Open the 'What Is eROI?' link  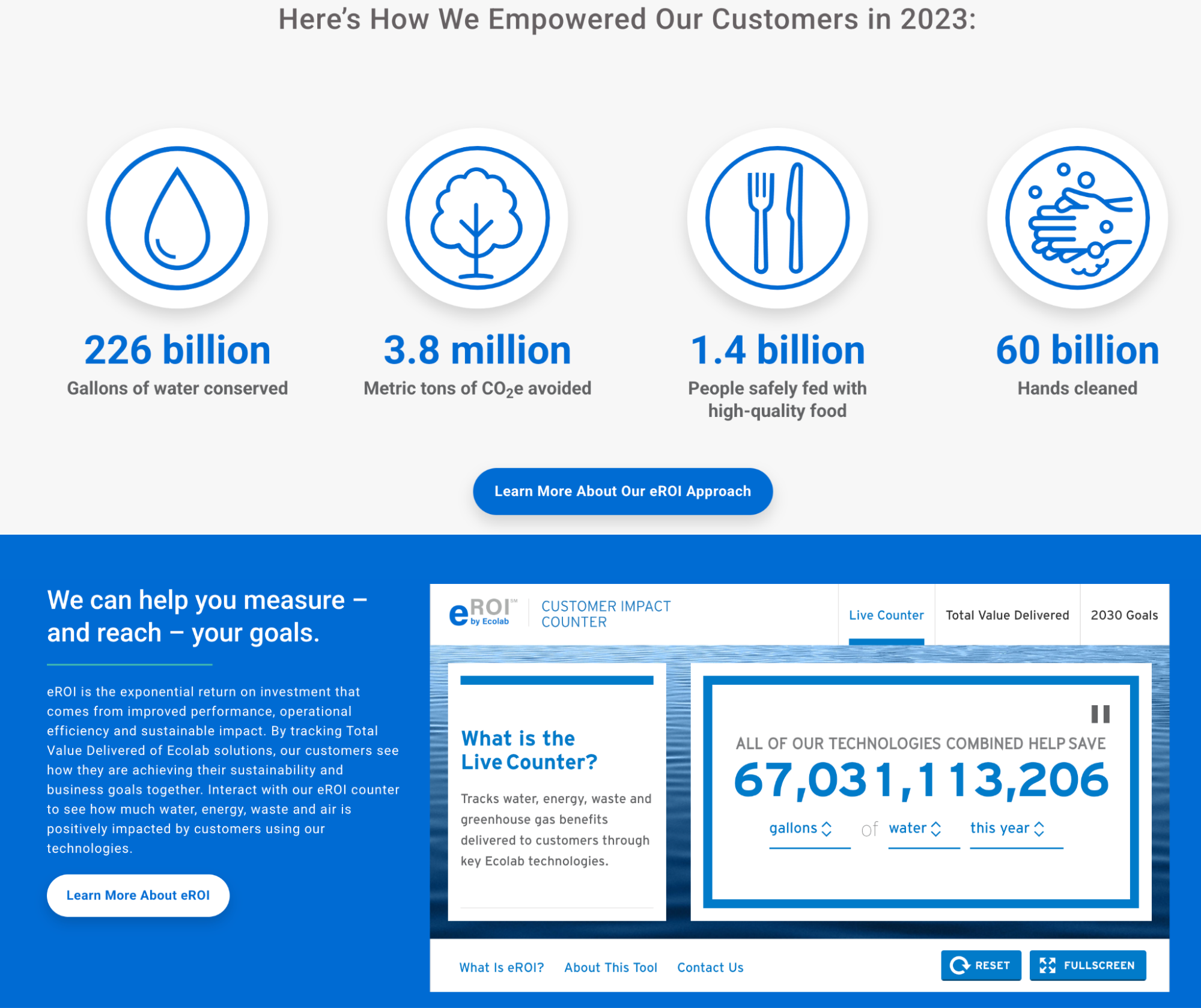click(x=502, y=967)
